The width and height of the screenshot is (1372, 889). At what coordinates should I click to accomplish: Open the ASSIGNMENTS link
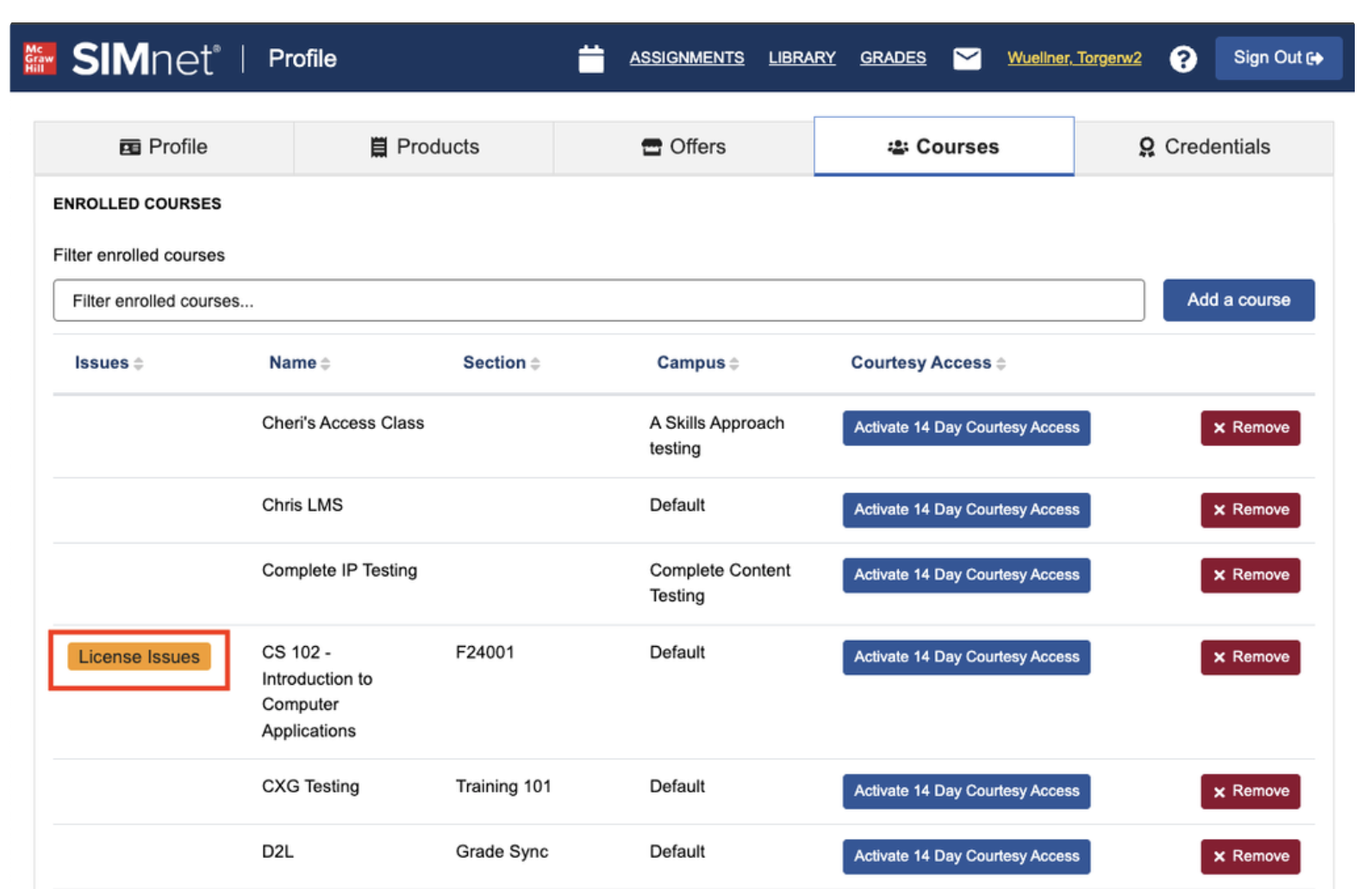tap(686, 58)
